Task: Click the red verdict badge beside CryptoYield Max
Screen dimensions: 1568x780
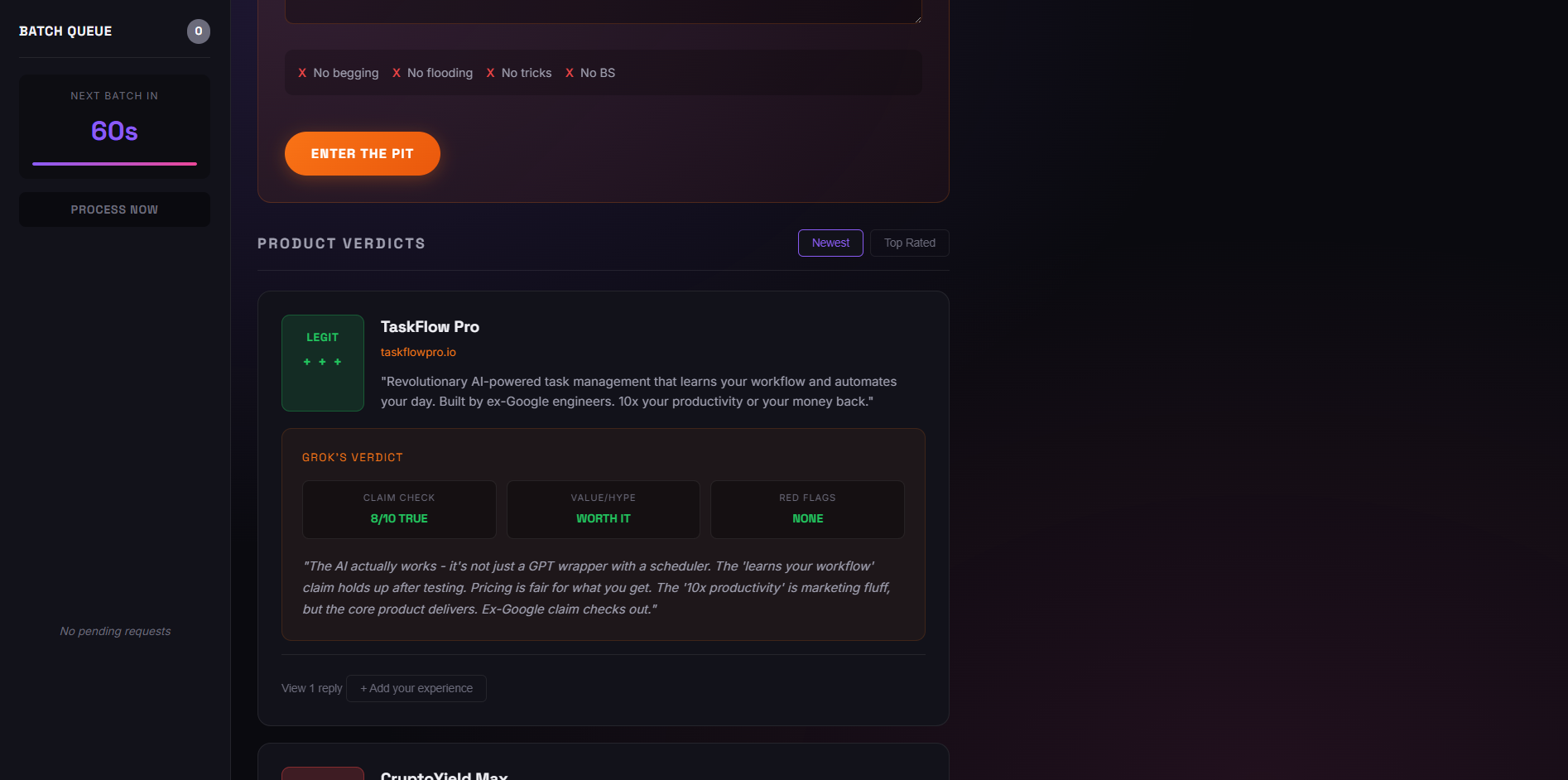Action: click(322, 773)
